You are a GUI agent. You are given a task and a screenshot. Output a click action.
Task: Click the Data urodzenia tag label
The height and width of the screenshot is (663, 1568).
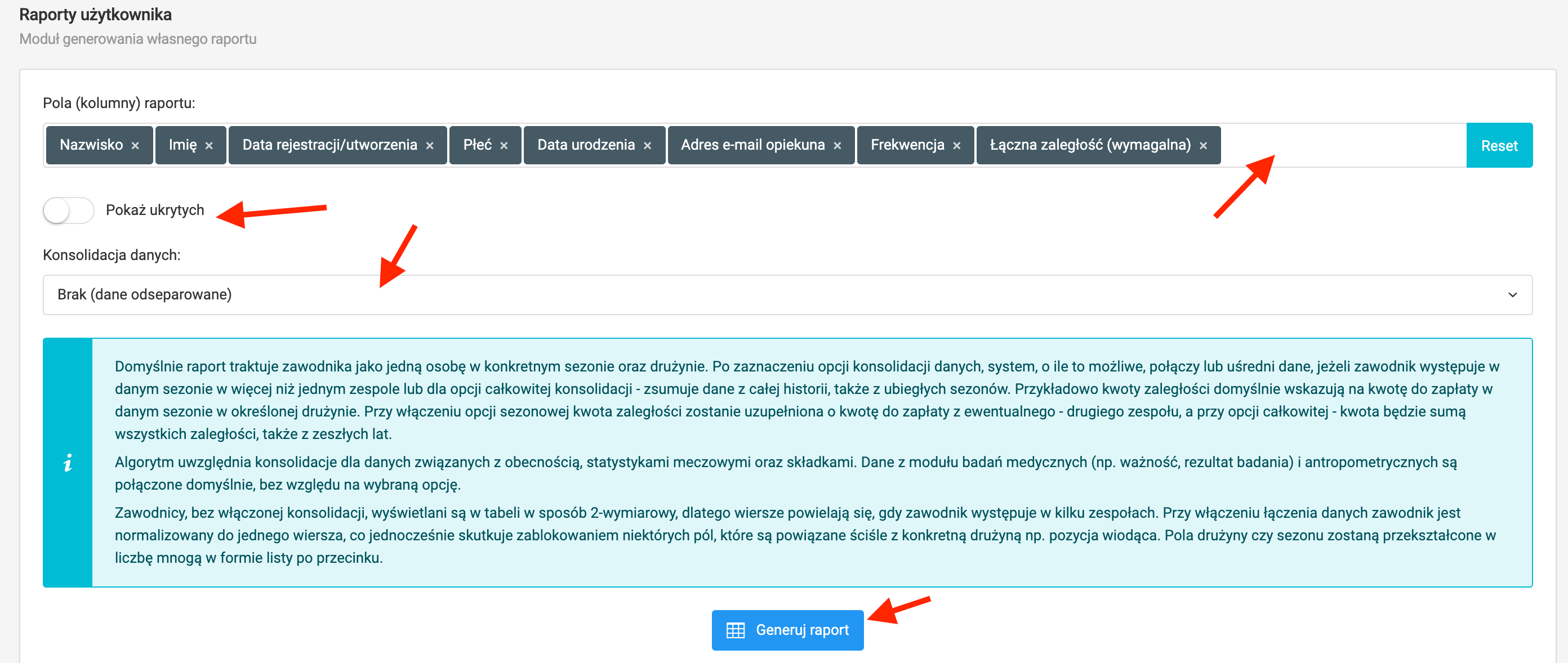[x=586, y=145]
